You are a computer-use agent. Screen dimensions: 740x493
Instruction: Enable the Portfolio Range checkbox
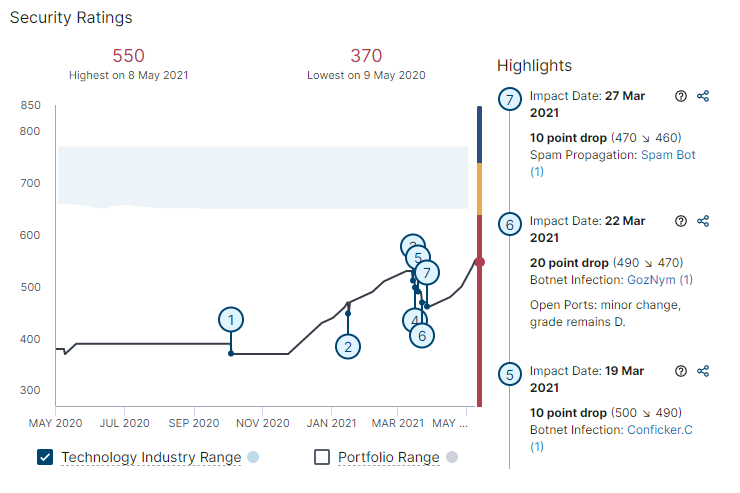point(322,457)
